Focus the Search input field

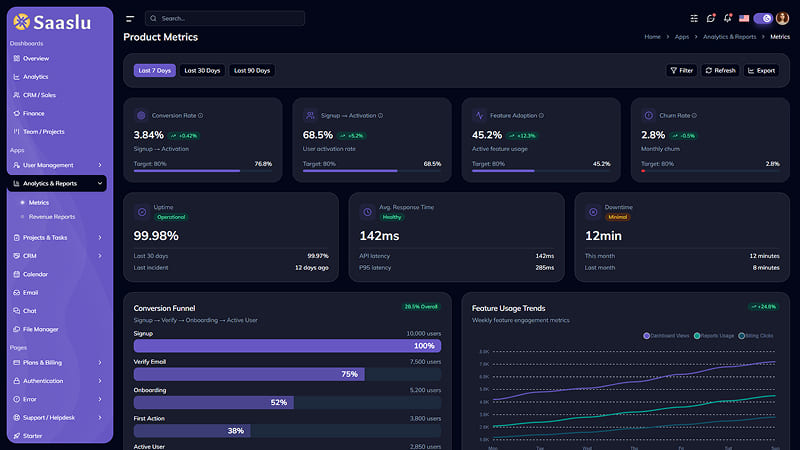pos(224,18)
